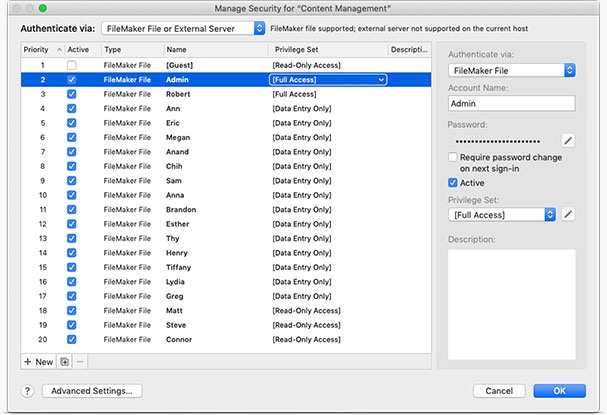The width and height of the screenshot is (607, 415).
Task: Enable the Guest account Active checkbox
Action: pyautogui.click(x=71, y=64)
